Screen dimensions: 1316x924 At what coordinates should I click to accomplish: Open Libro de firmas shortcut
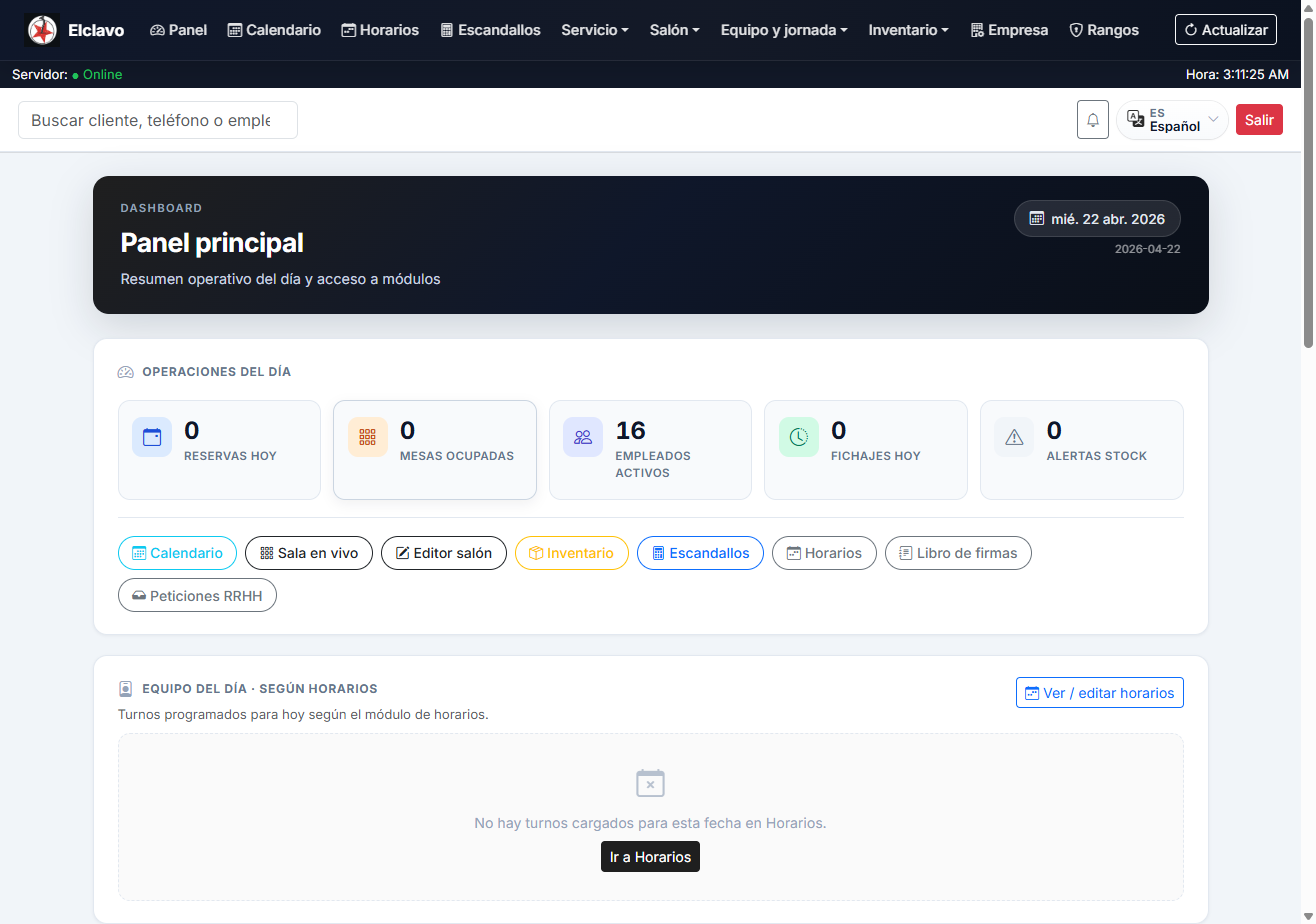coord(958,553)
